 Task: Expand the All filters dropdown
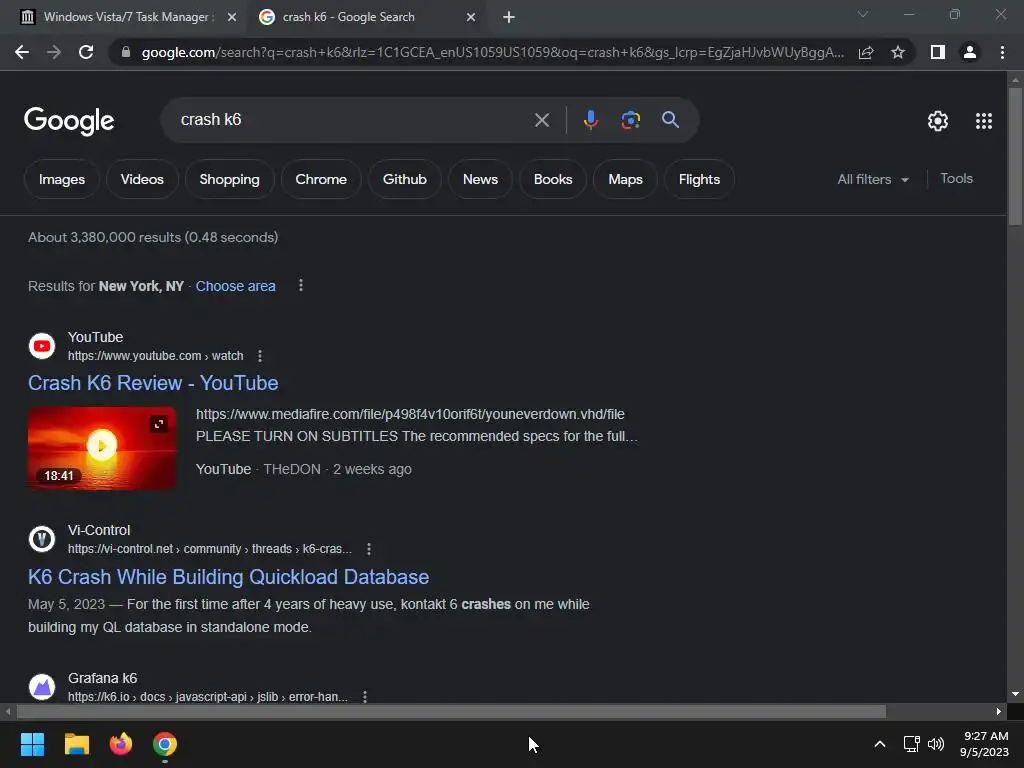pos(872,180)
